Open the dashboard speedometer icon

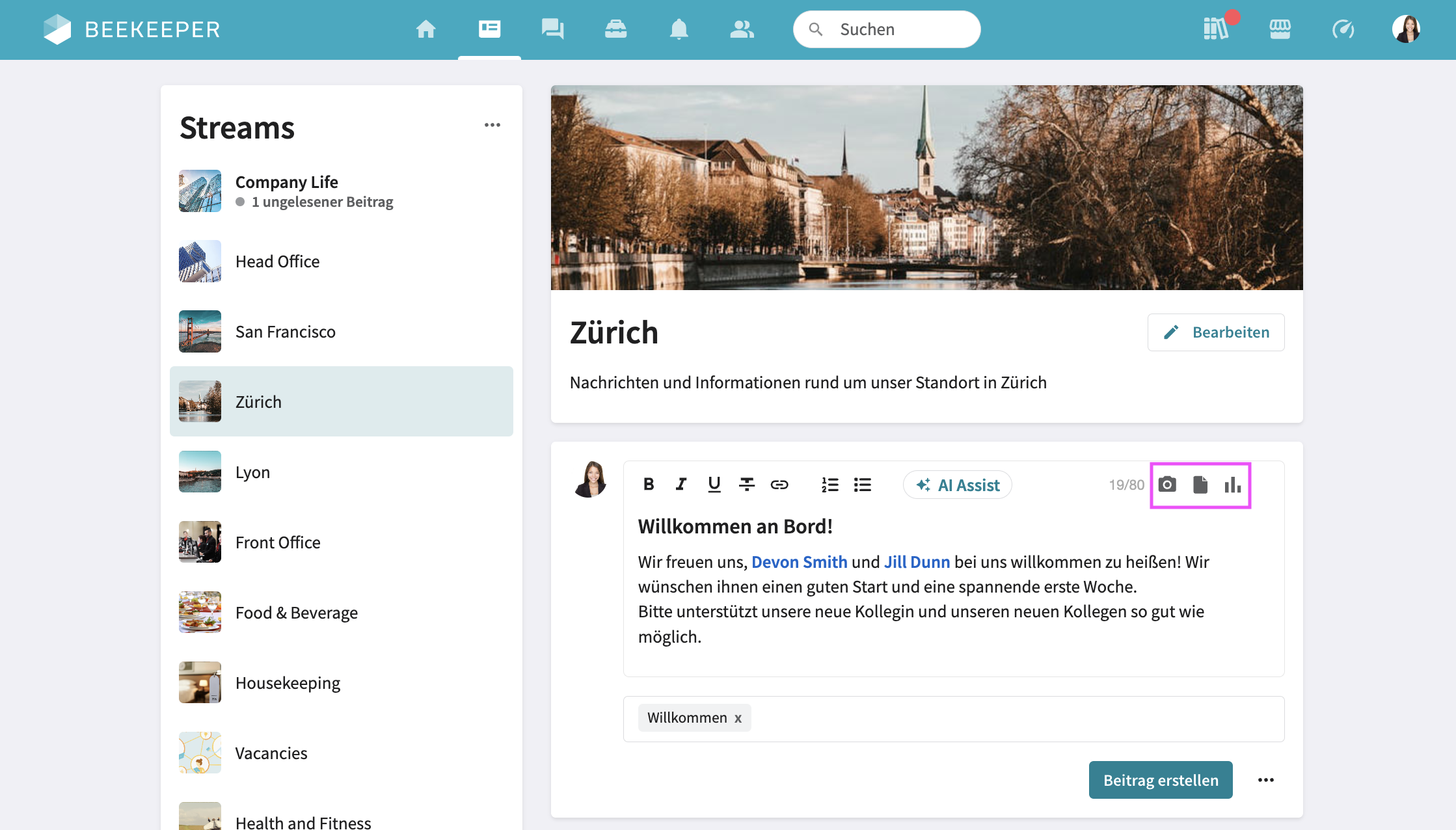coord(1343,29)
